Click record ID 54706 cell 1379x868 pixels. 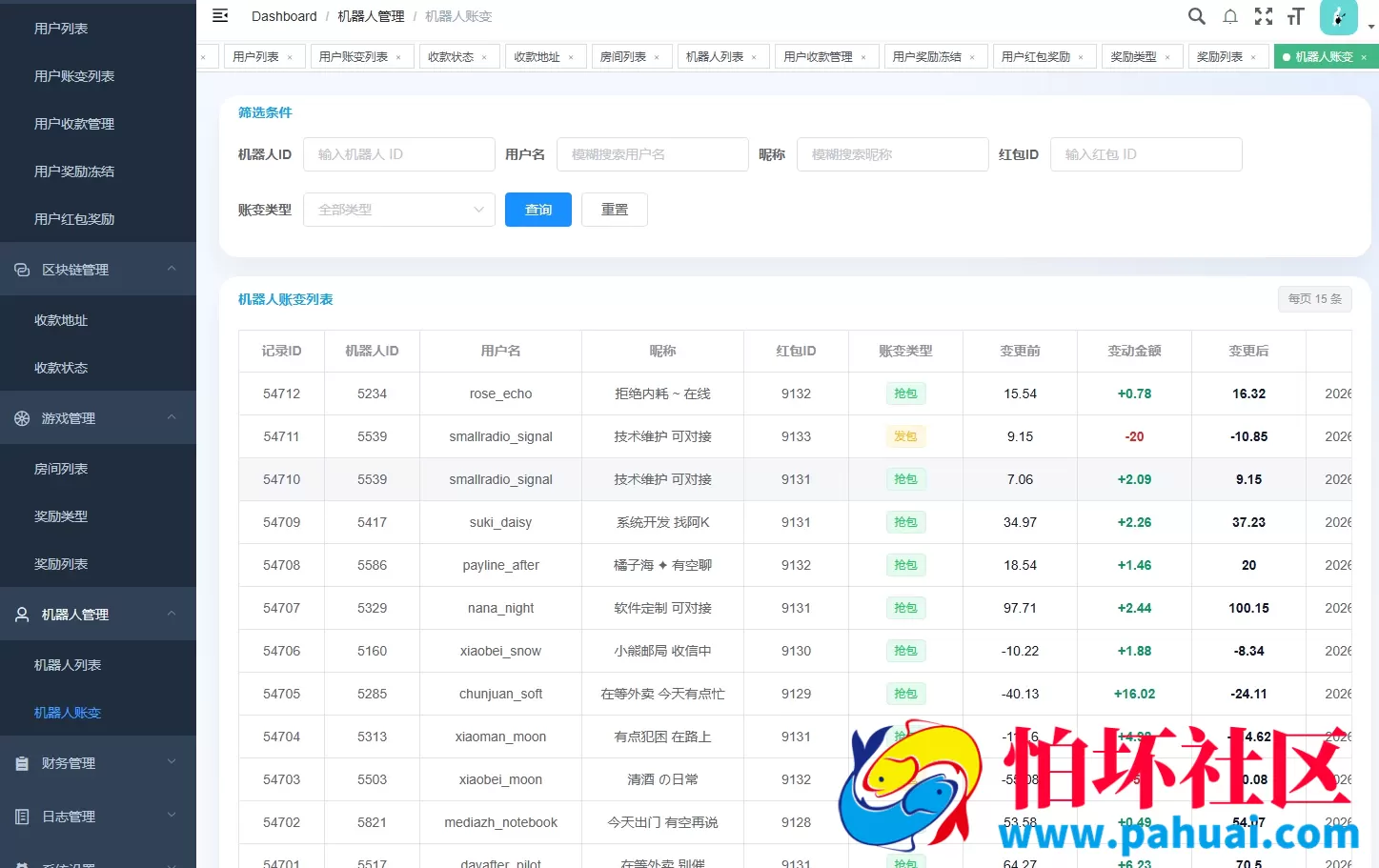click(x=281, y=651)
